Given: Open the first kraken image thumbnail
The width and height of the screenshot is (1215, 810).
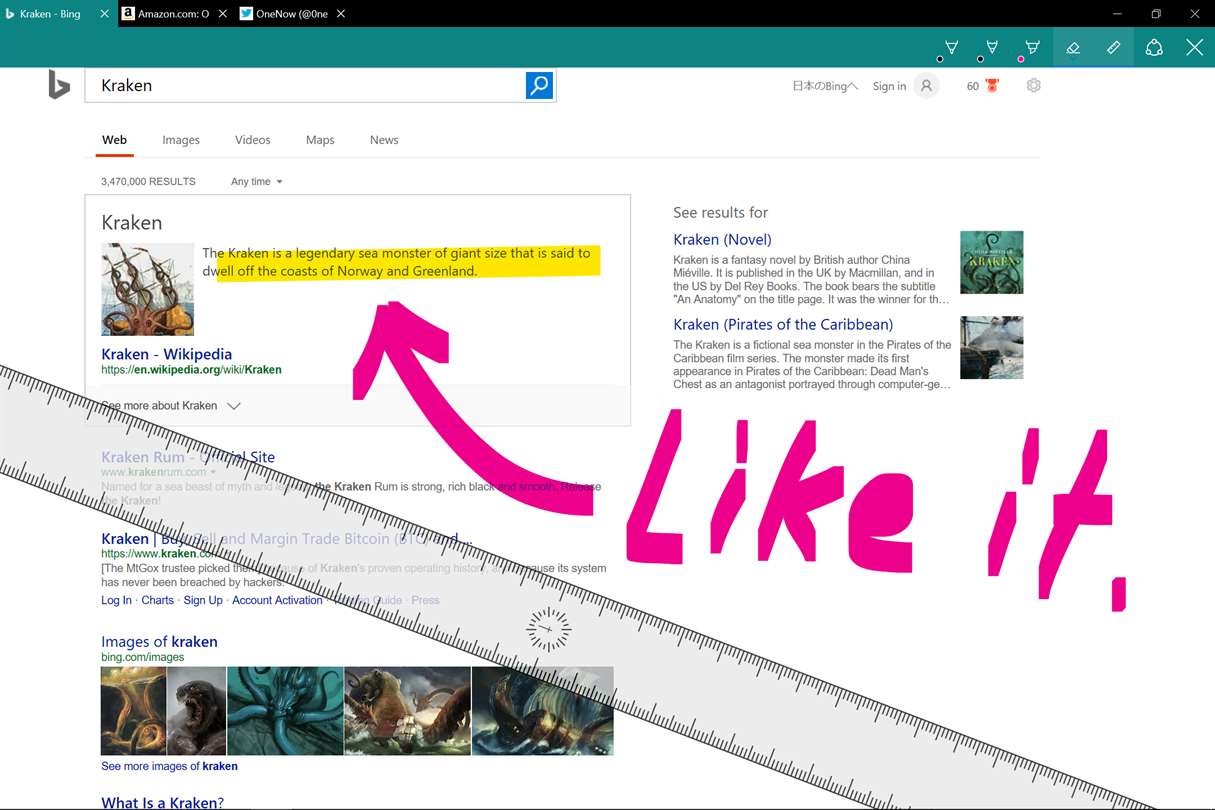Looking at the screenshot, I should 133,711.
